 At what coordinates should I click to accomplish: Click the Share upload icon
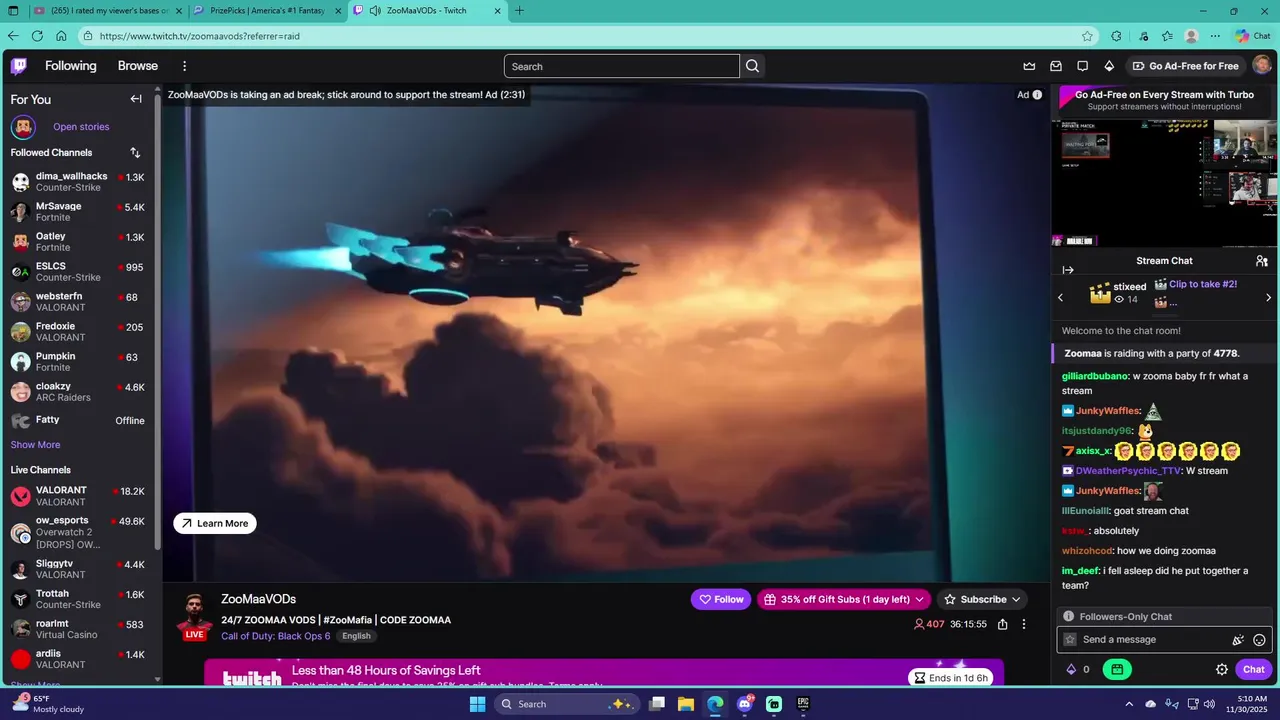(1002, 624)
